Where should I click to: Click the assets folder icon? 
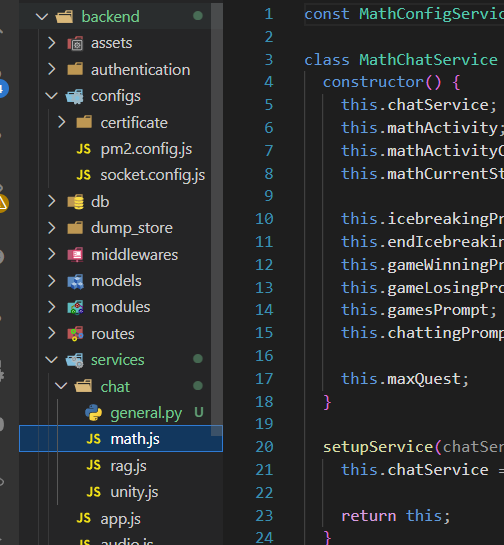tap(75, 43)
